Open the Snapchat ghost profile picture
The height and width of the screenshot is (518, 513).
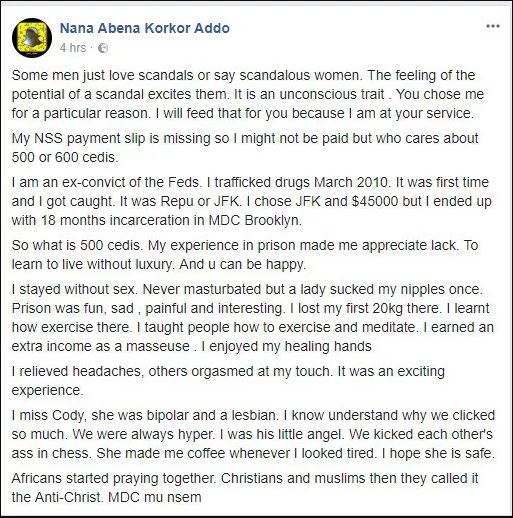coord(32,38)
